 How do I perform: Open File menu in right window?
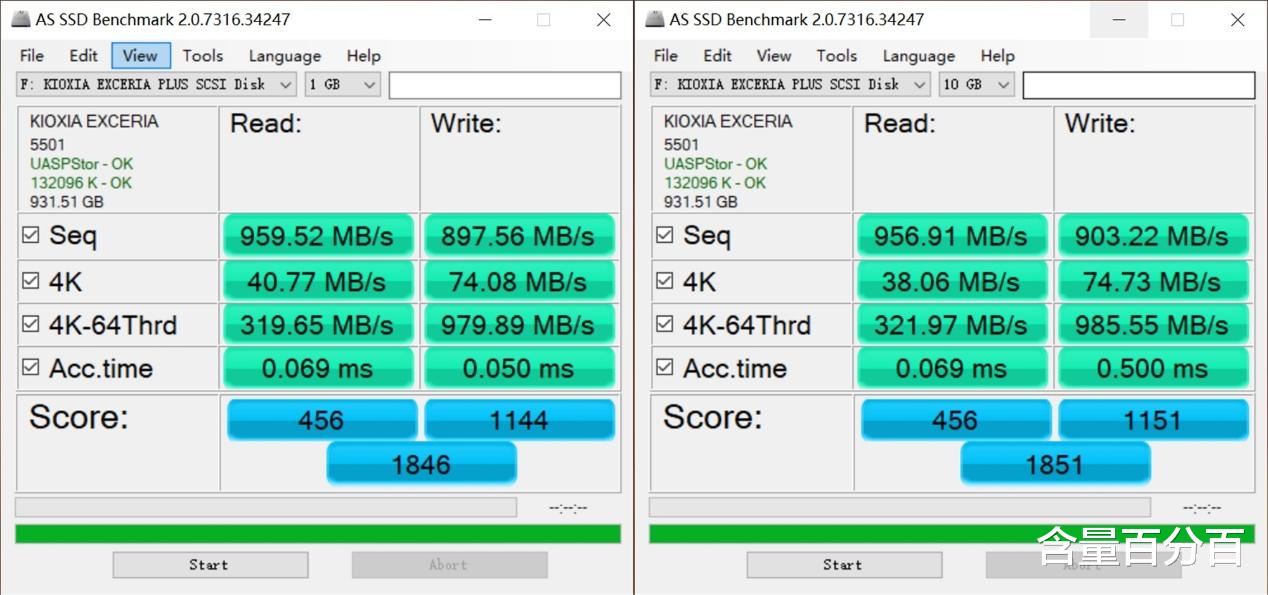666,56
